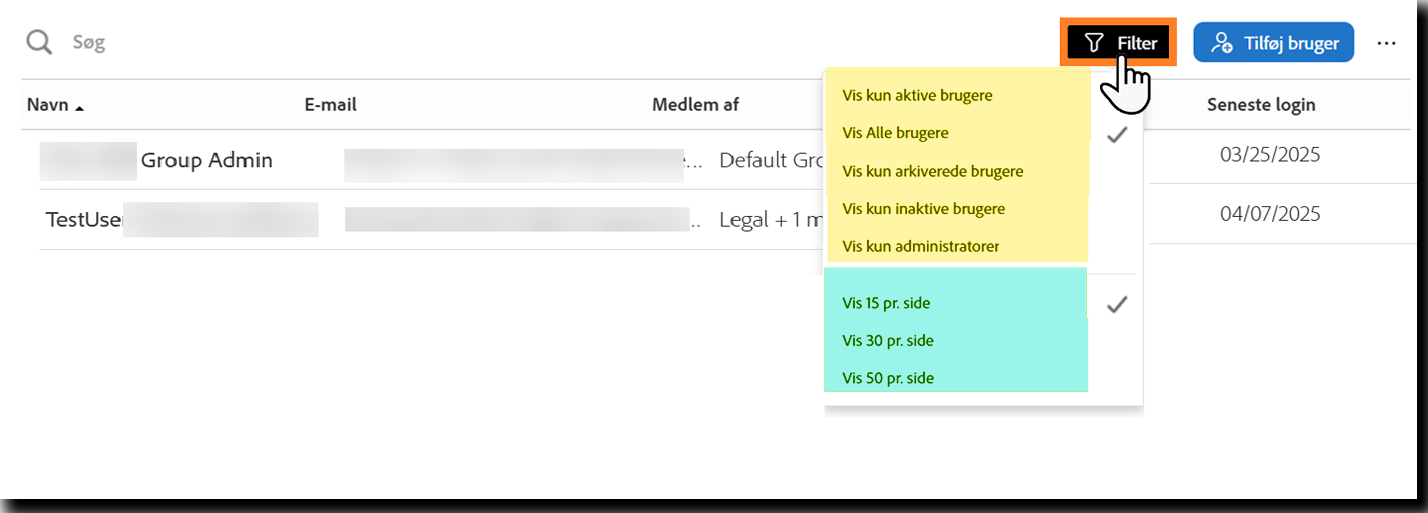Sort by the Navn column arrow

pos(79,107)
